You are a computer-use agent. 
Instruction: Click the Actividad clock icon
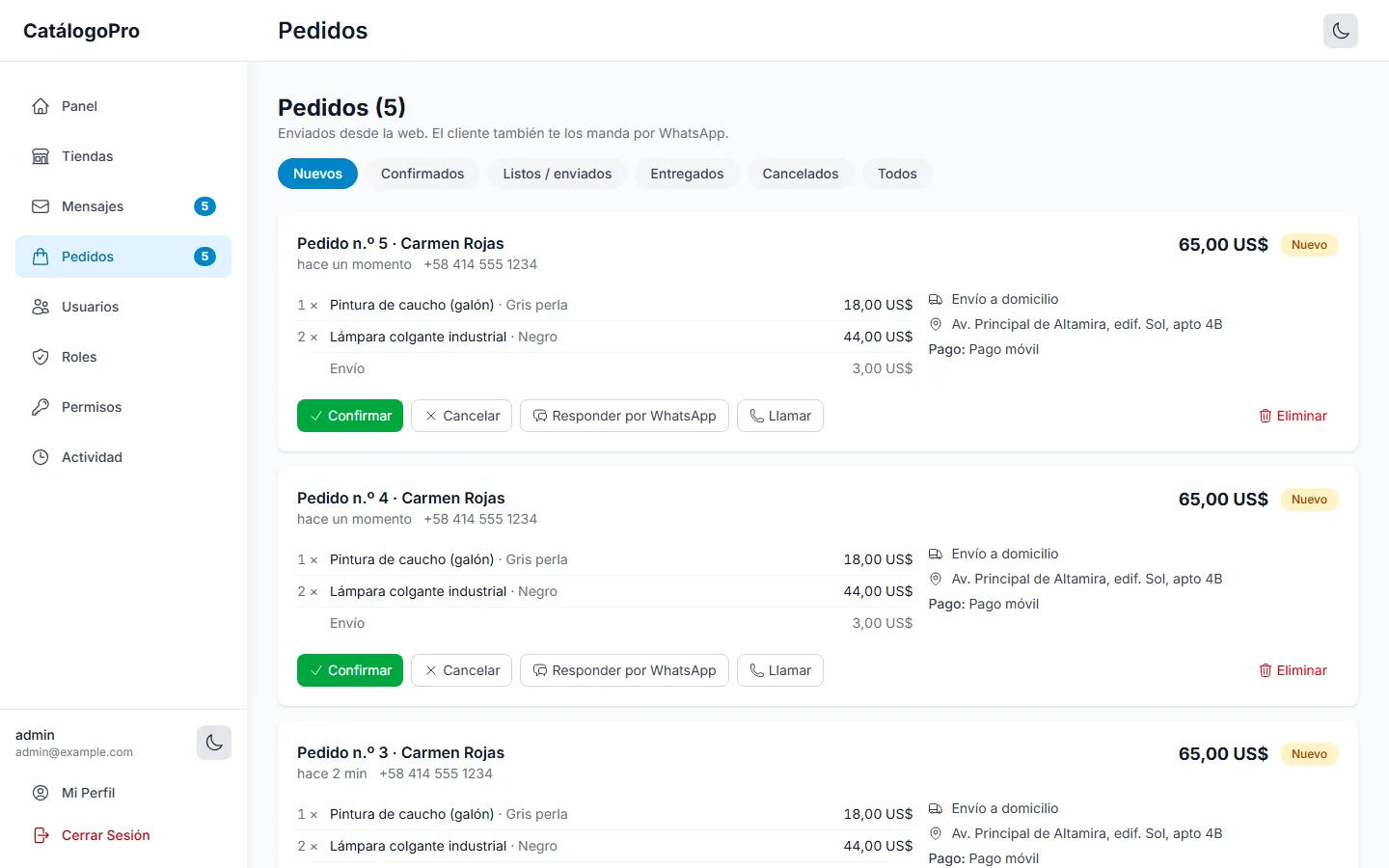click(41, 457)
